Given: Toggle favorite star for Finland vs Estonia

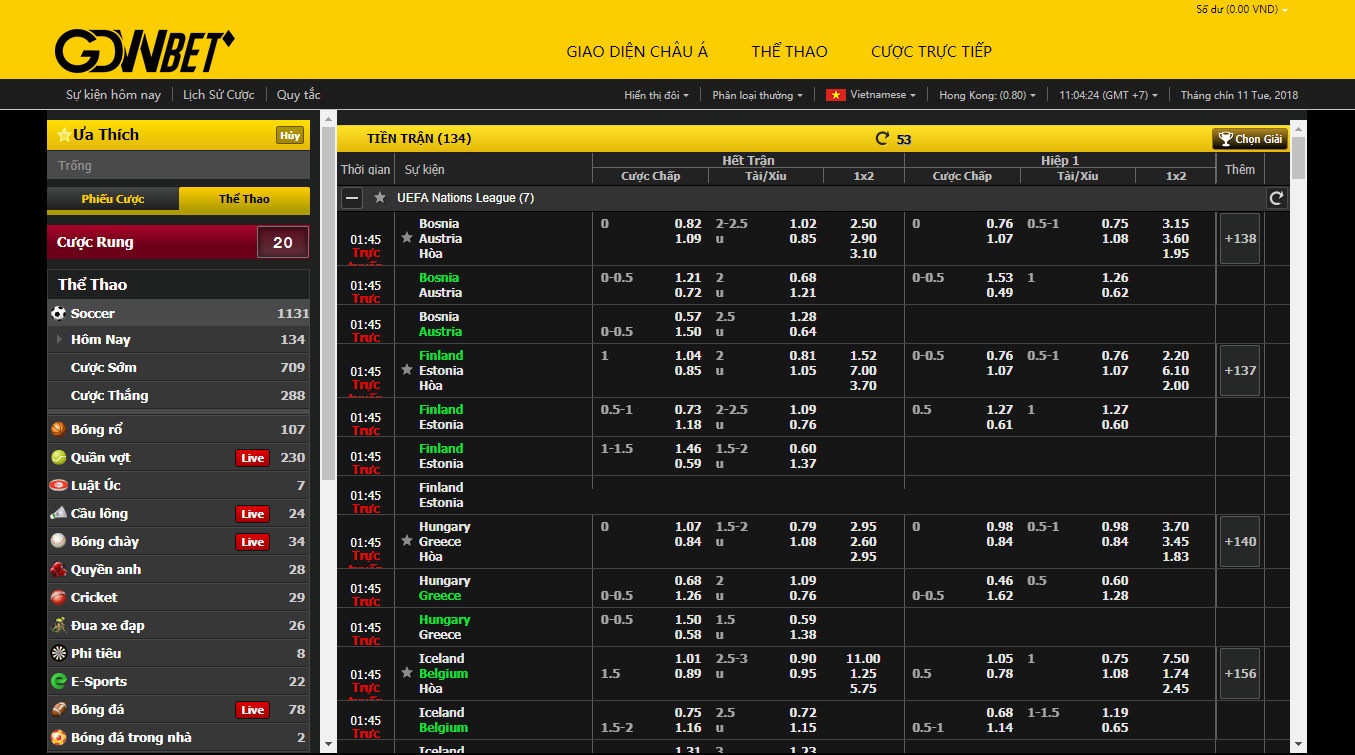Looking at the screenshot, I should pos(407,370).
